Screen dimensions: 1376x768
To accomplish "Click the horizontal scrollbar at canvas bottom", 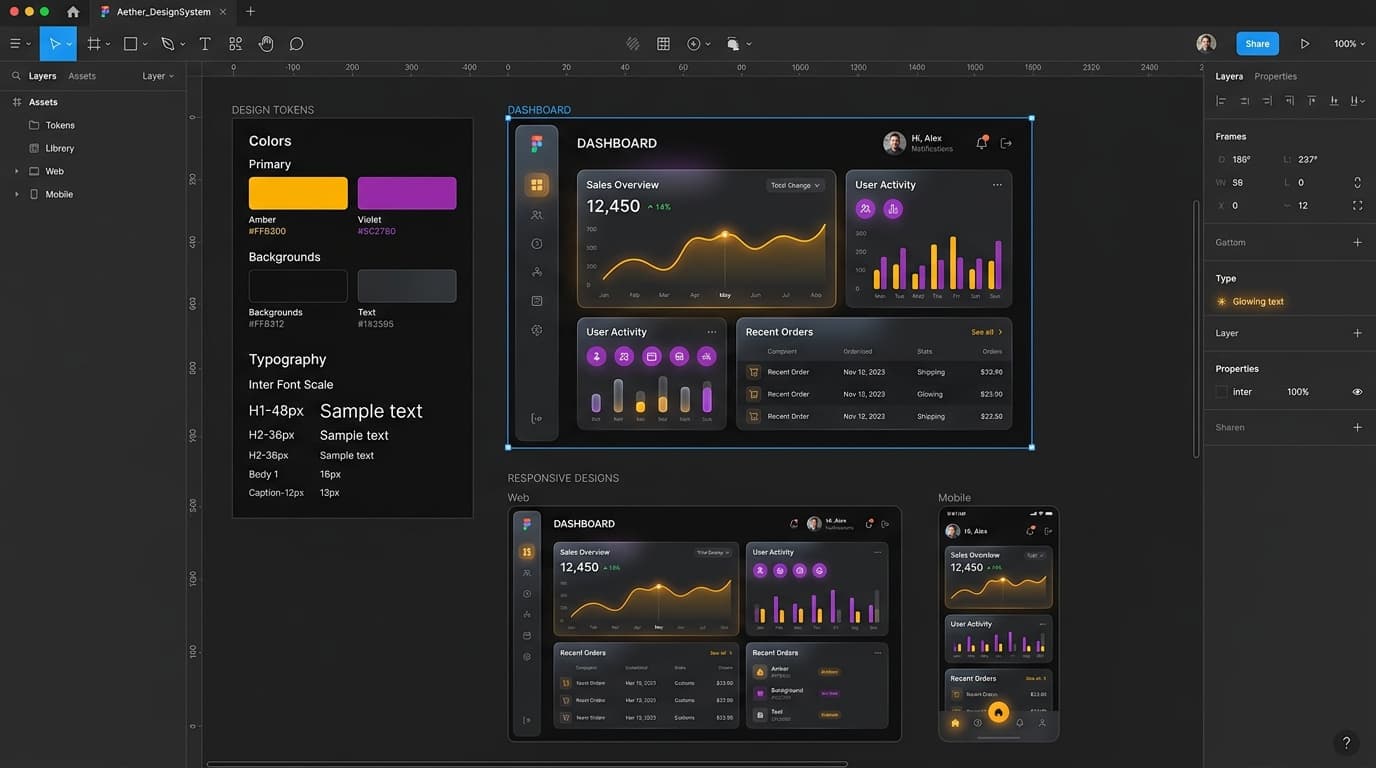I will tap(527, 764).
